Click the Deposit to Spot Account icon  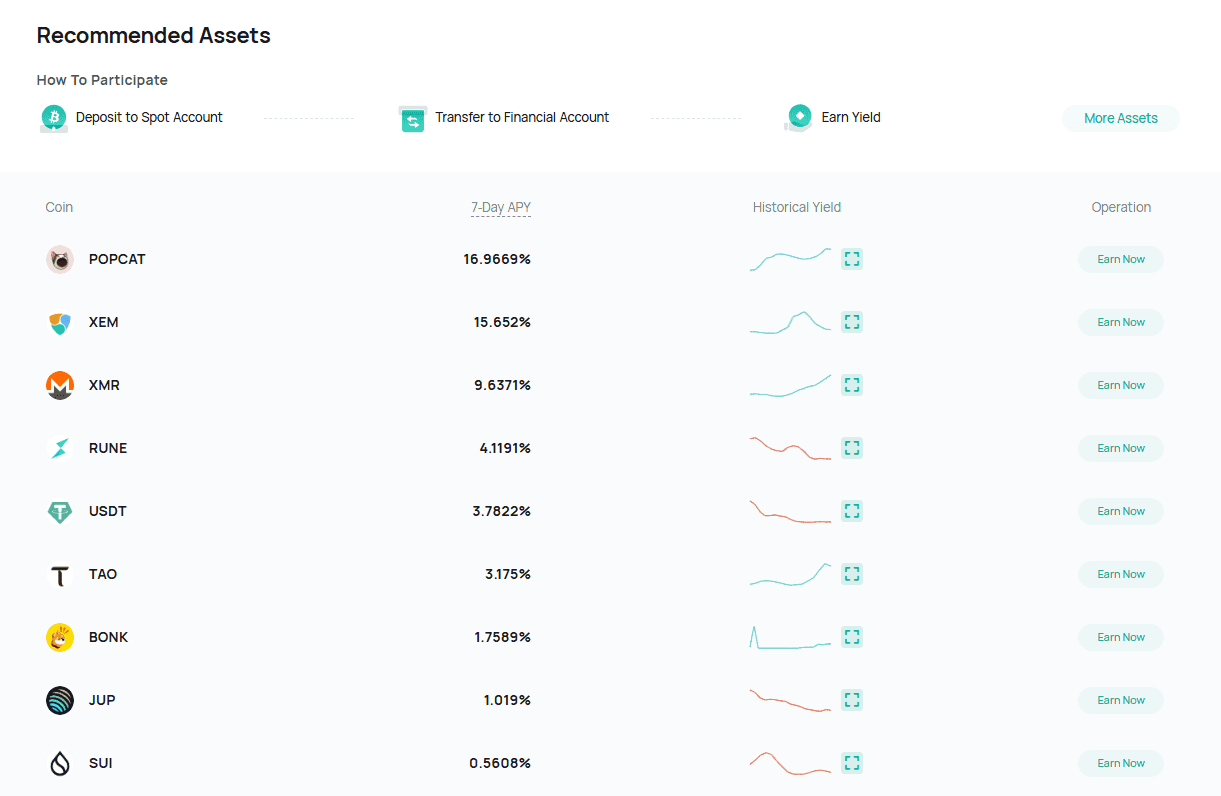53,118
